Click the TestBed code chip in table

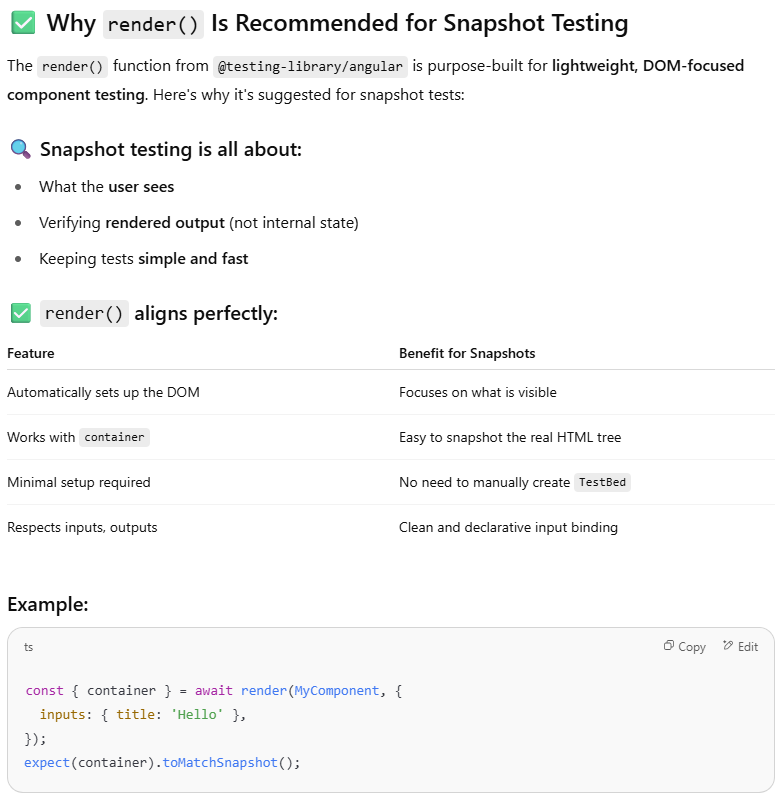click(602, 482)
